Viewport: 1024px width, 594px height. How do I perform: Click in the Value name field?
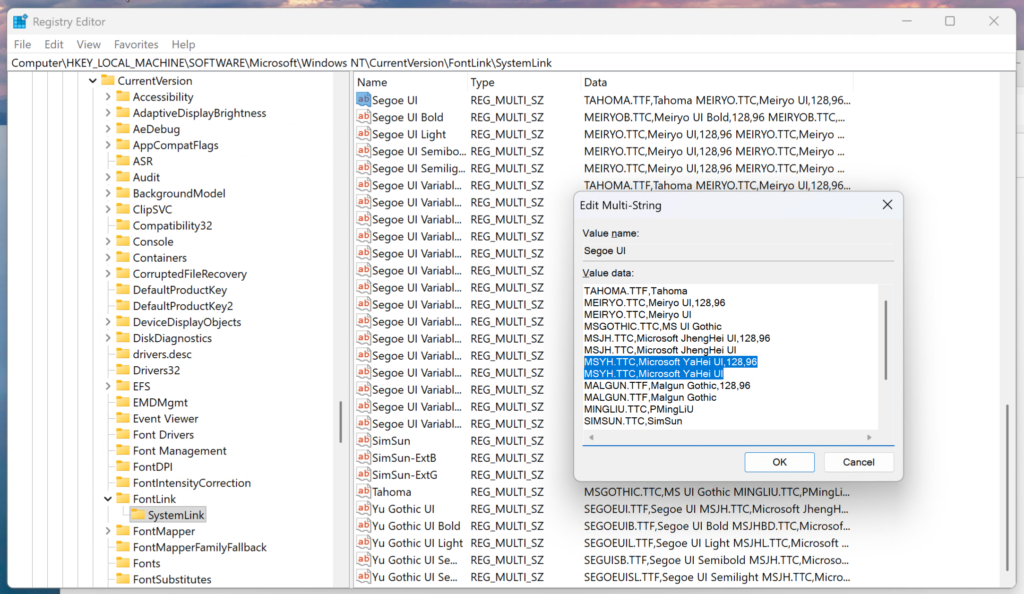(x=738, y=251)
